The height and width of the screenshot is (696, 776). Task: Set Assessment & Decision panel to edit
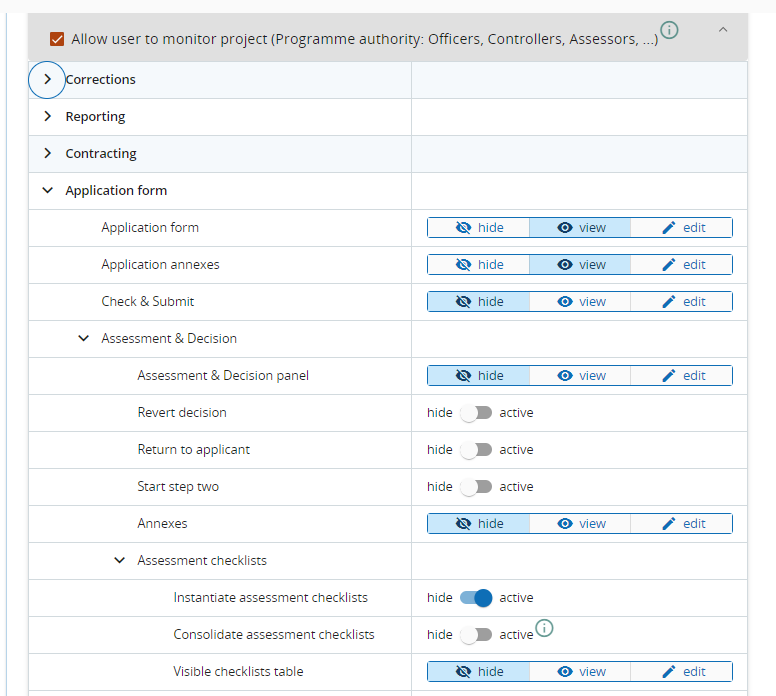(681, 376)
